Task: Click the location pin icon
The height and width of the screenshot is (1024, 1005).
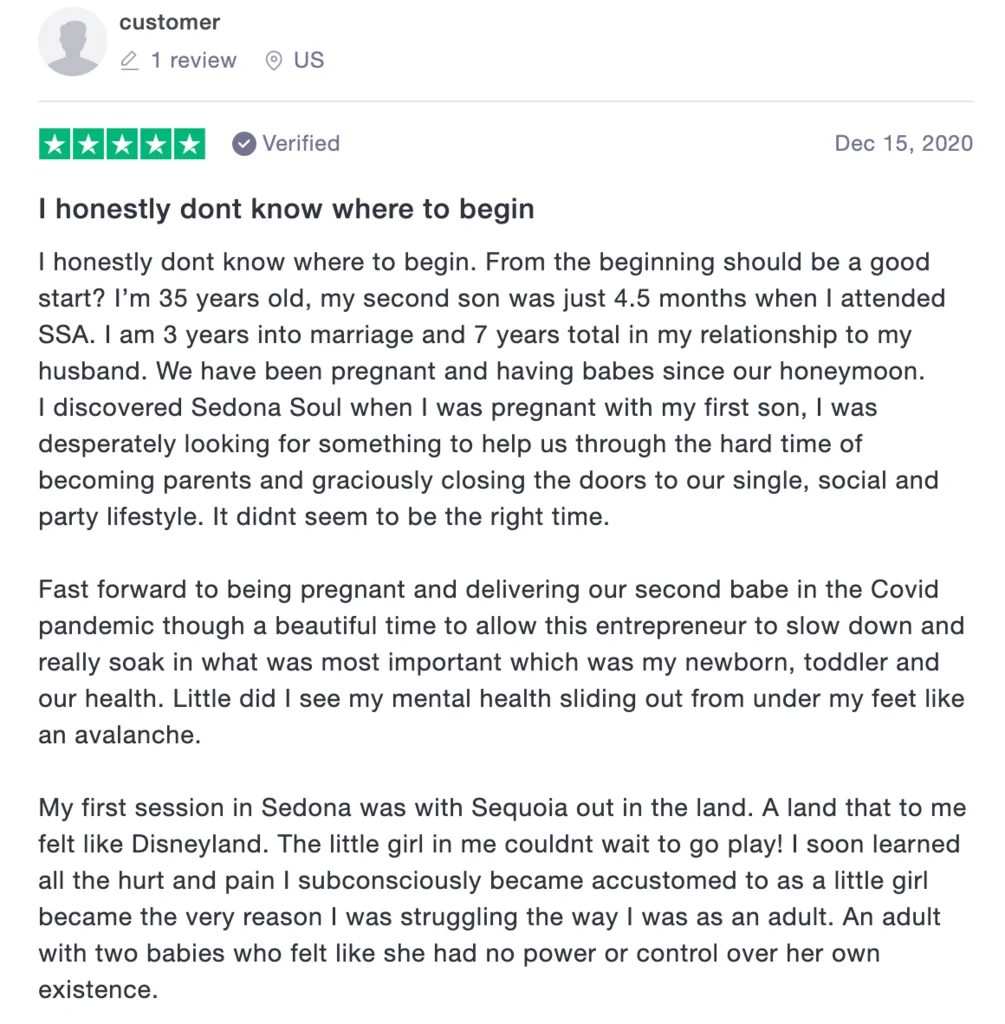Action: (273, 61)
